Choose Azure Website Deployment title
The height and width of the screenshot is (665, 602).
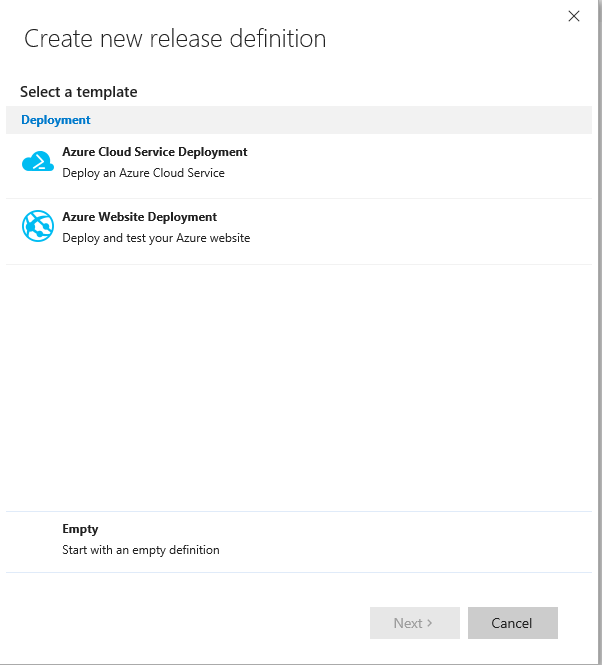click(x=139, y=217)
